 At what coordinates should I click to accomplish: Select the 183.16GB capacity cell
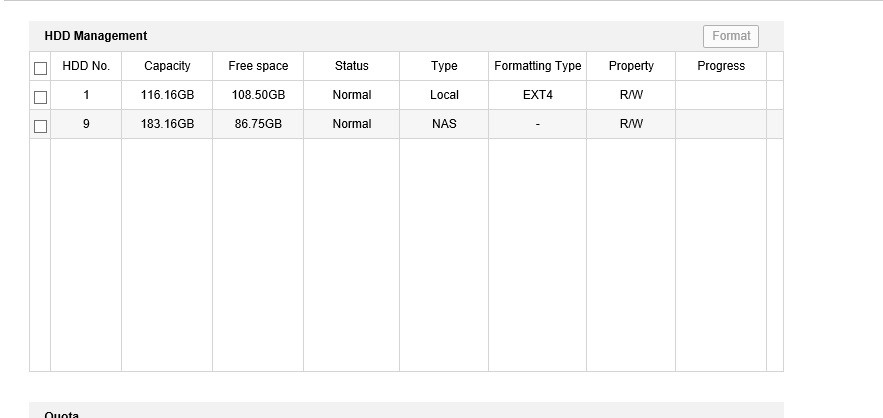[167, 124]
